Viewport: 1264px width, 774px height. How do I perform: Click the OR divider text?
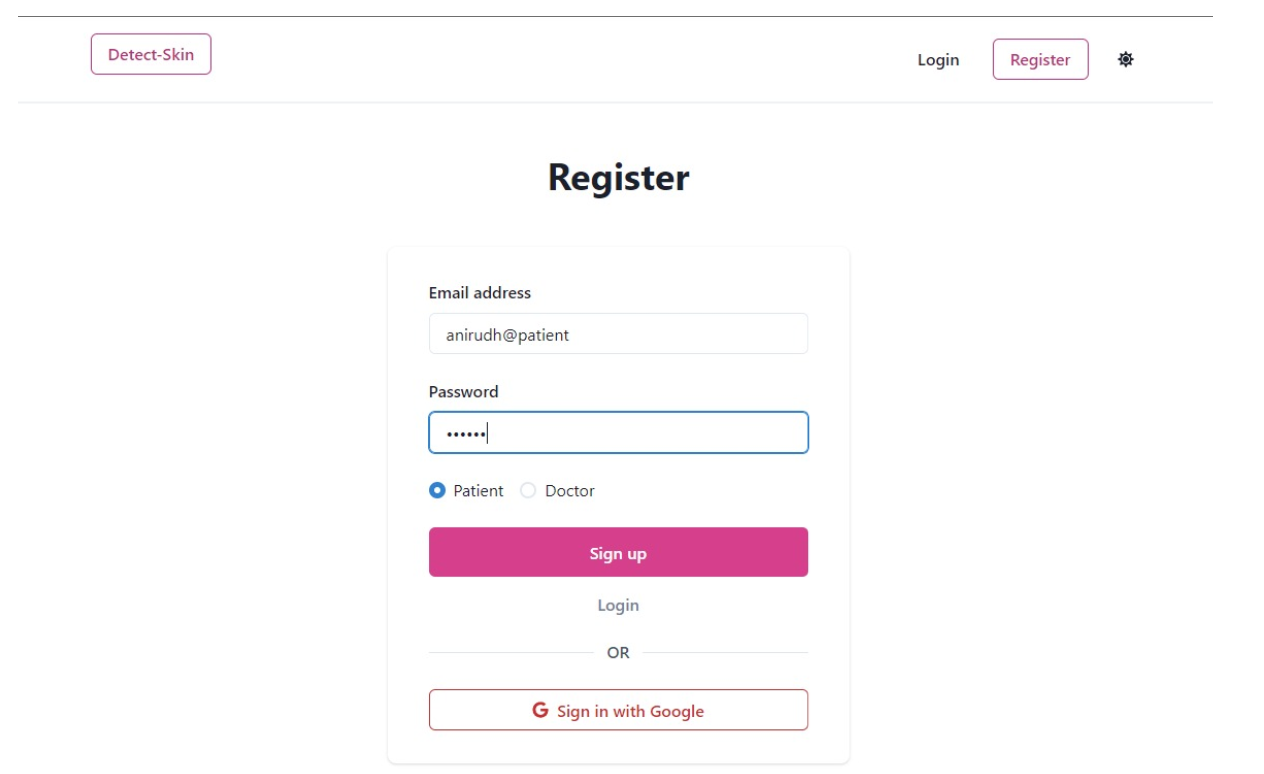pyautogui.click(x=618, y=651)
